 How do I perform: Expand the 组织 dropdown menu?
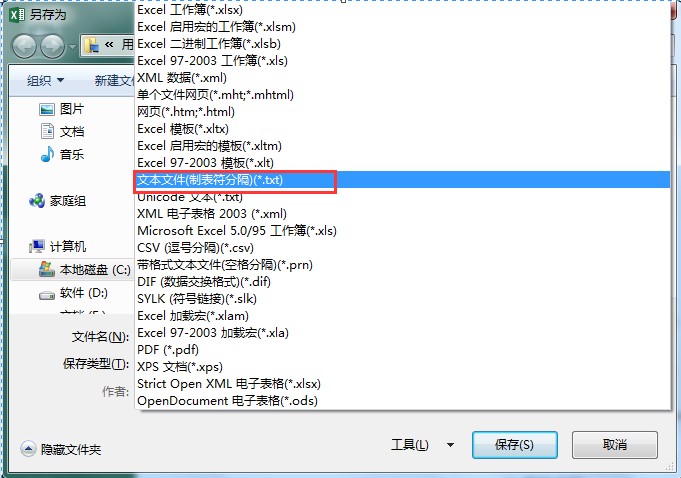45,80
